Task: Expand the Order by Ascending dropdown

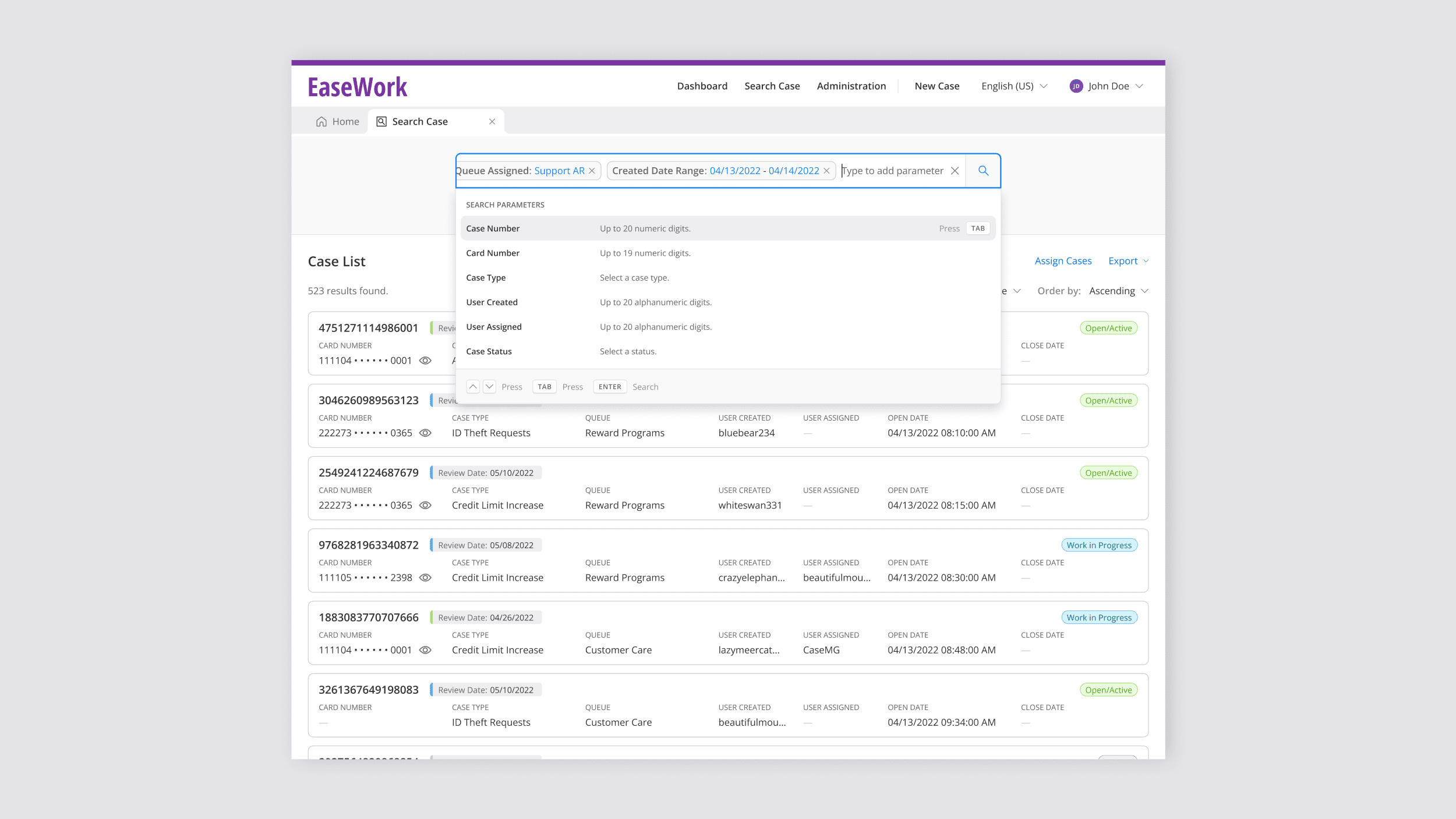Action: click(1118, 291)
